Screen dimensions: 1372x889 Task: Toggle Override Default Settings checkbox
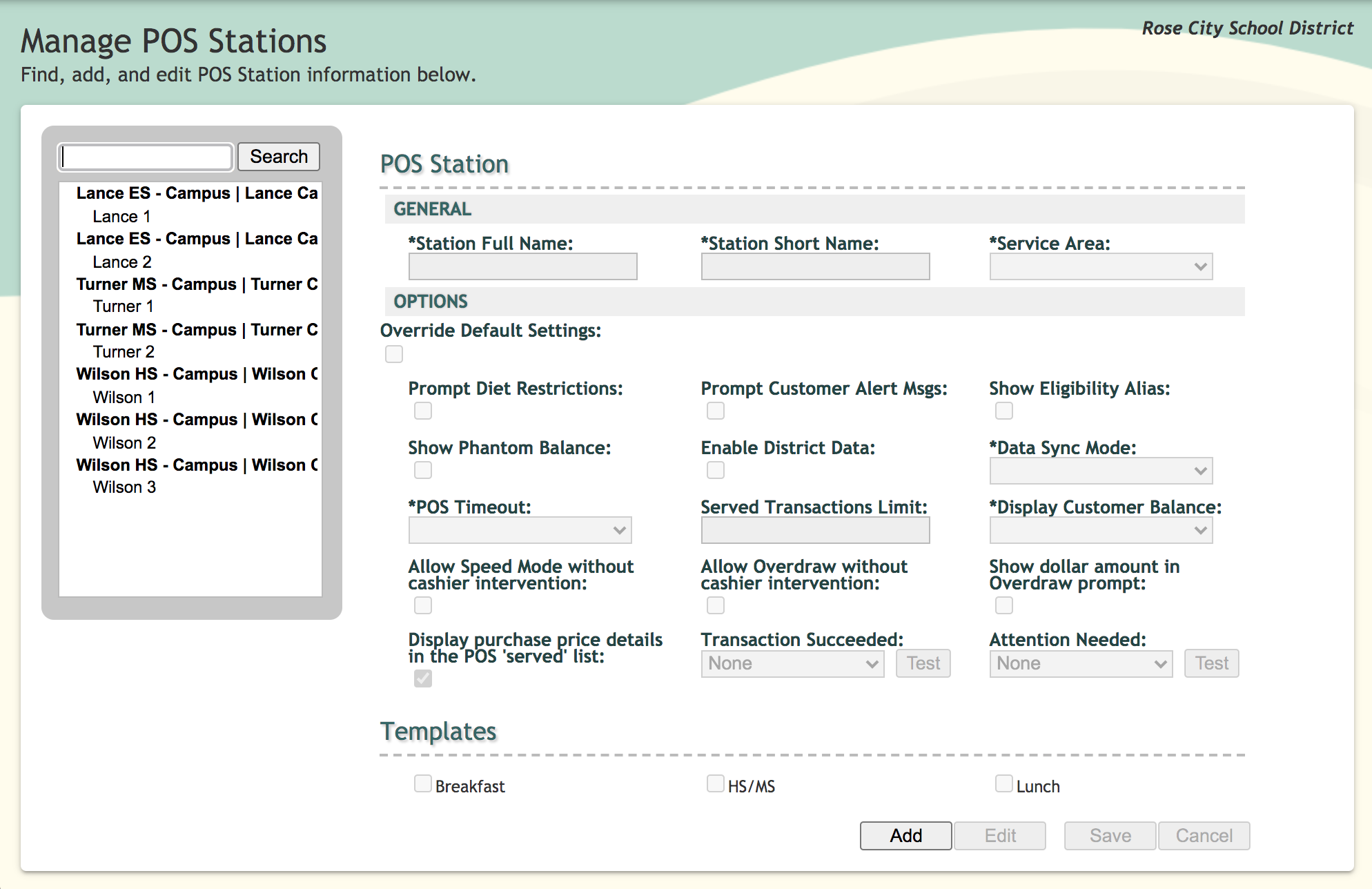coord(394,354)
